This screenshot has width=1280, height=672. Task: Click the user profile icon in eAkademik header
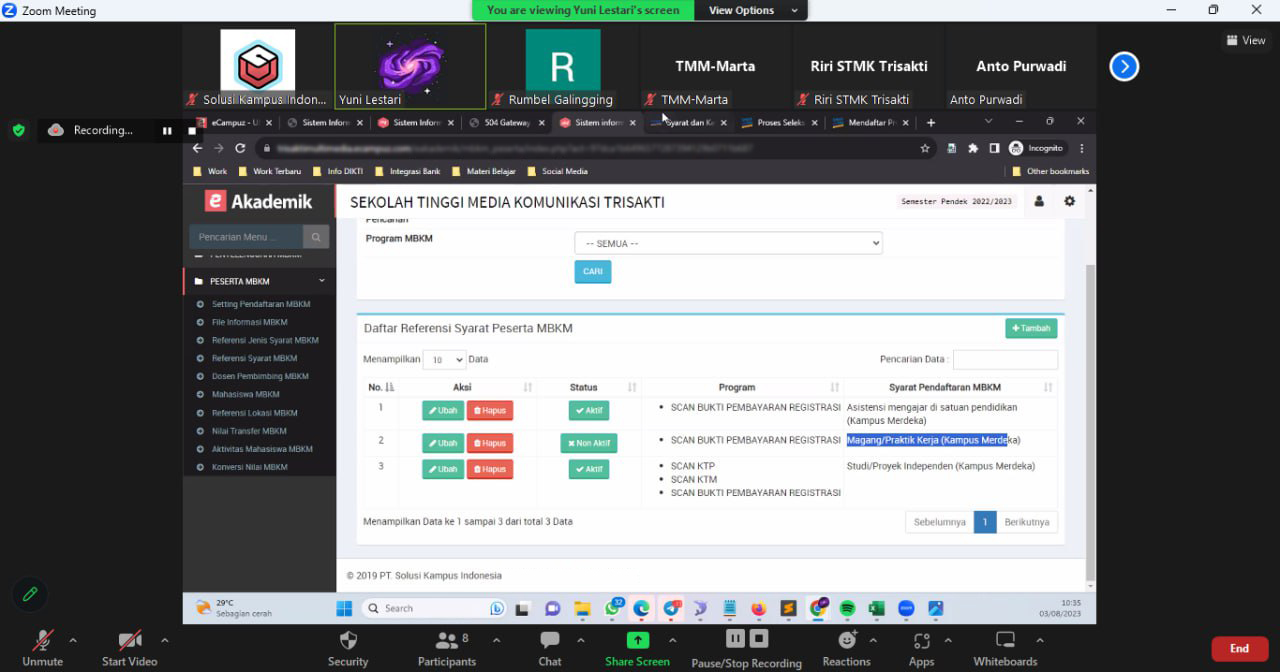click(x=1039, y=201)
